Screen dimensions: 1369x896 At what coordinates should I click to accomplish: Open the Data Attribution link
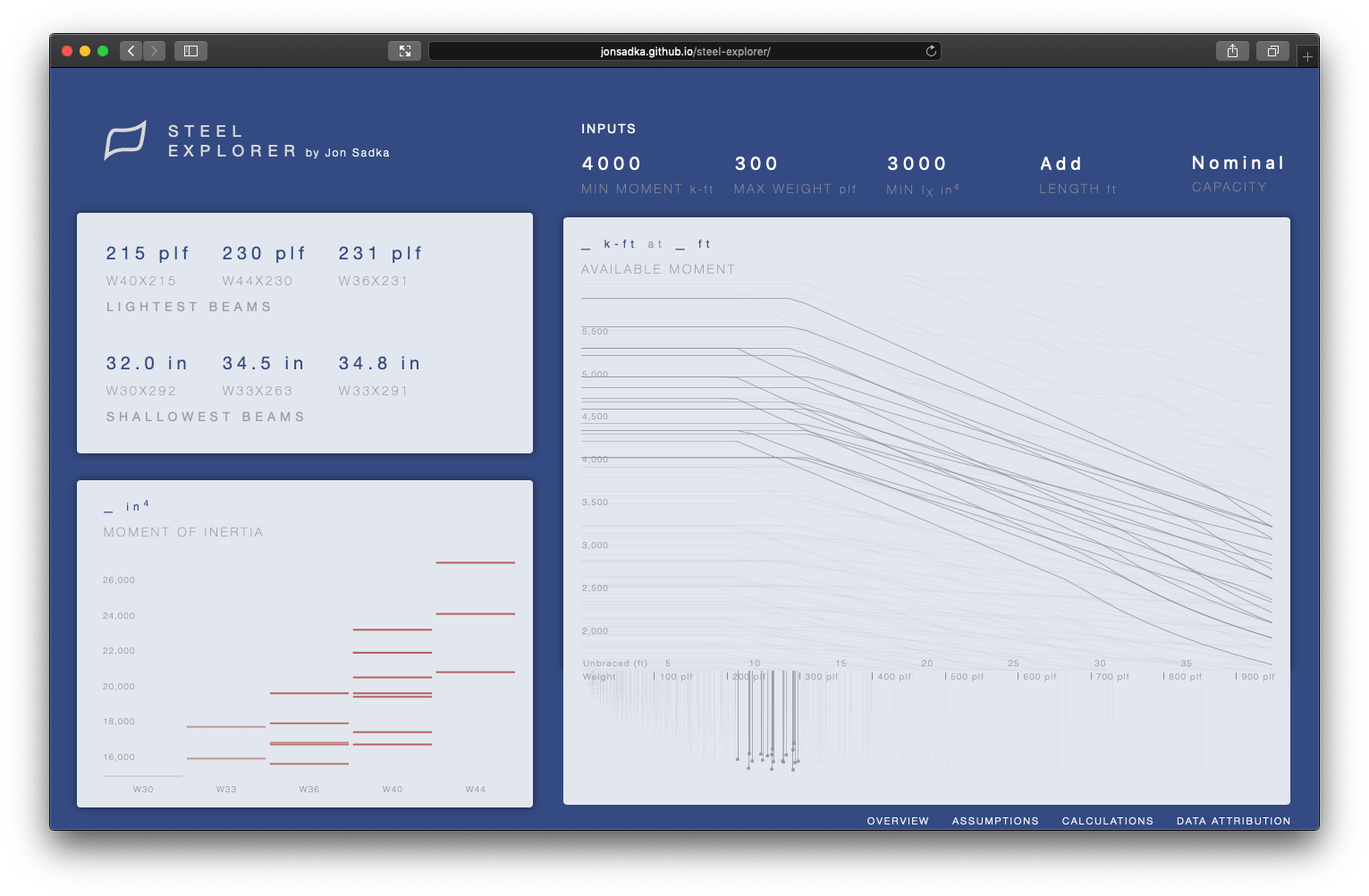(x=1234, y=821)
